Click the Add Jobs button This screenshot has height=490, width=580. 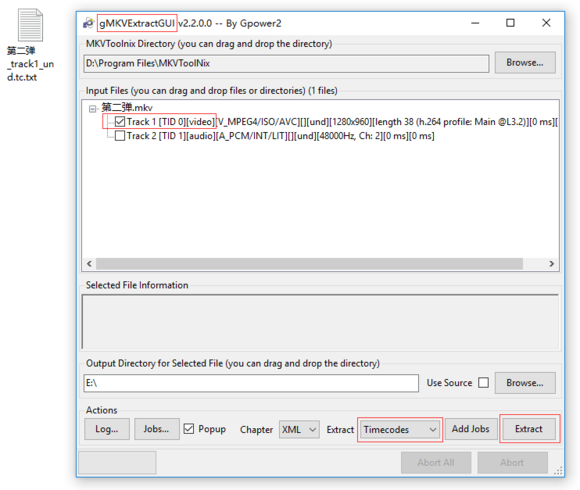point(471,429)
